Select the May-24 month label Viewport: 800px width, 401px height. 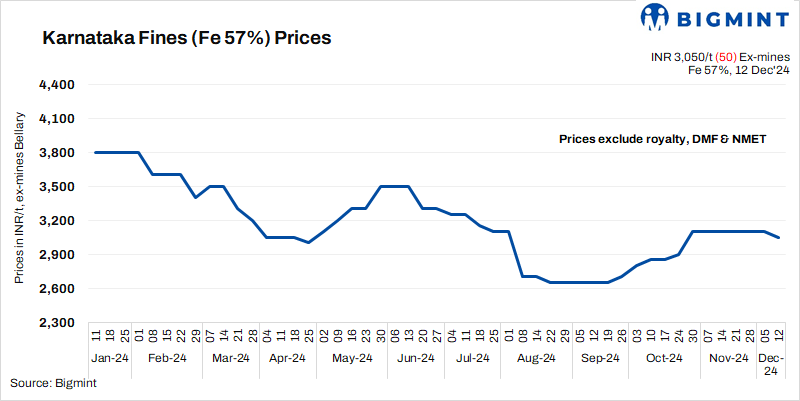[352, 358]
